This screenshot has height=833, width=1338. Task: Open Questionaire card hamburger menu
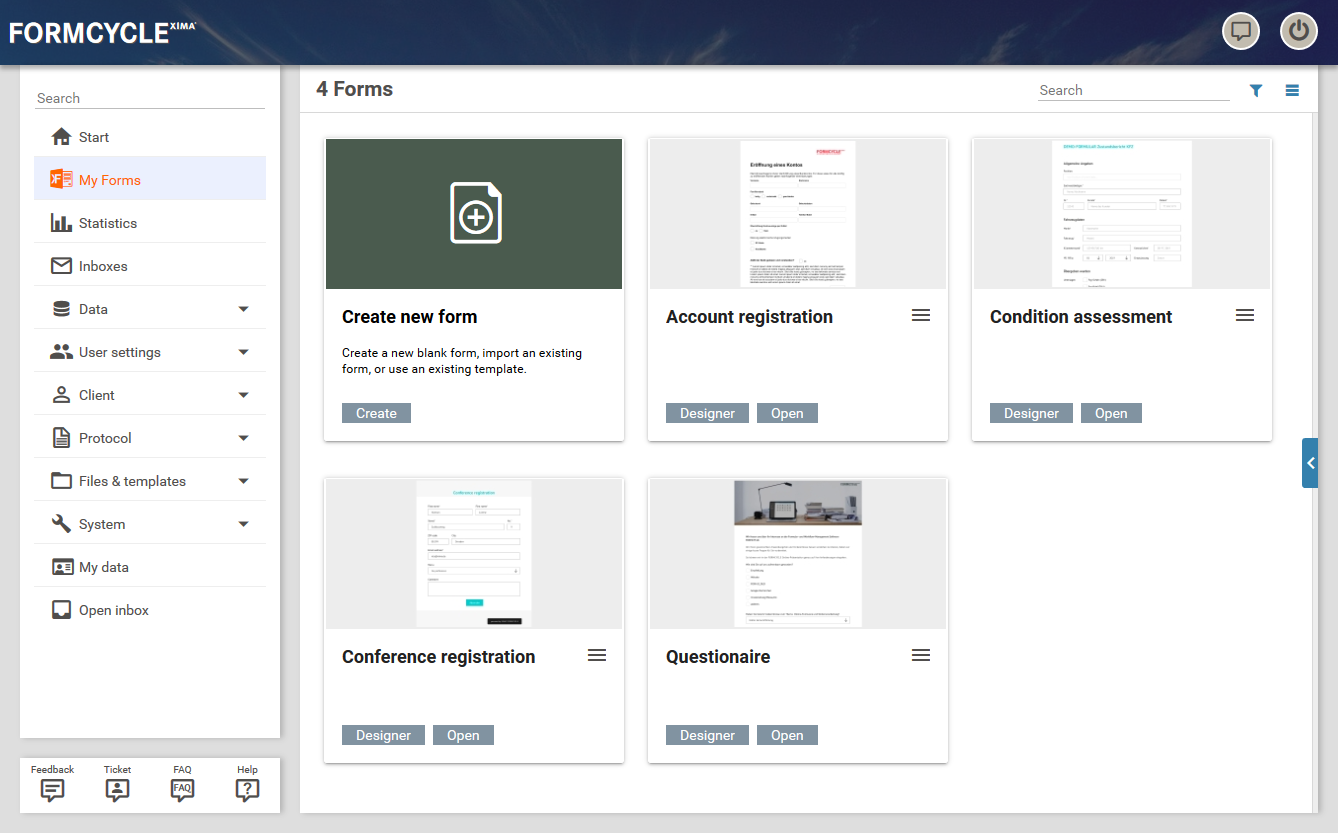click(921, 655)
